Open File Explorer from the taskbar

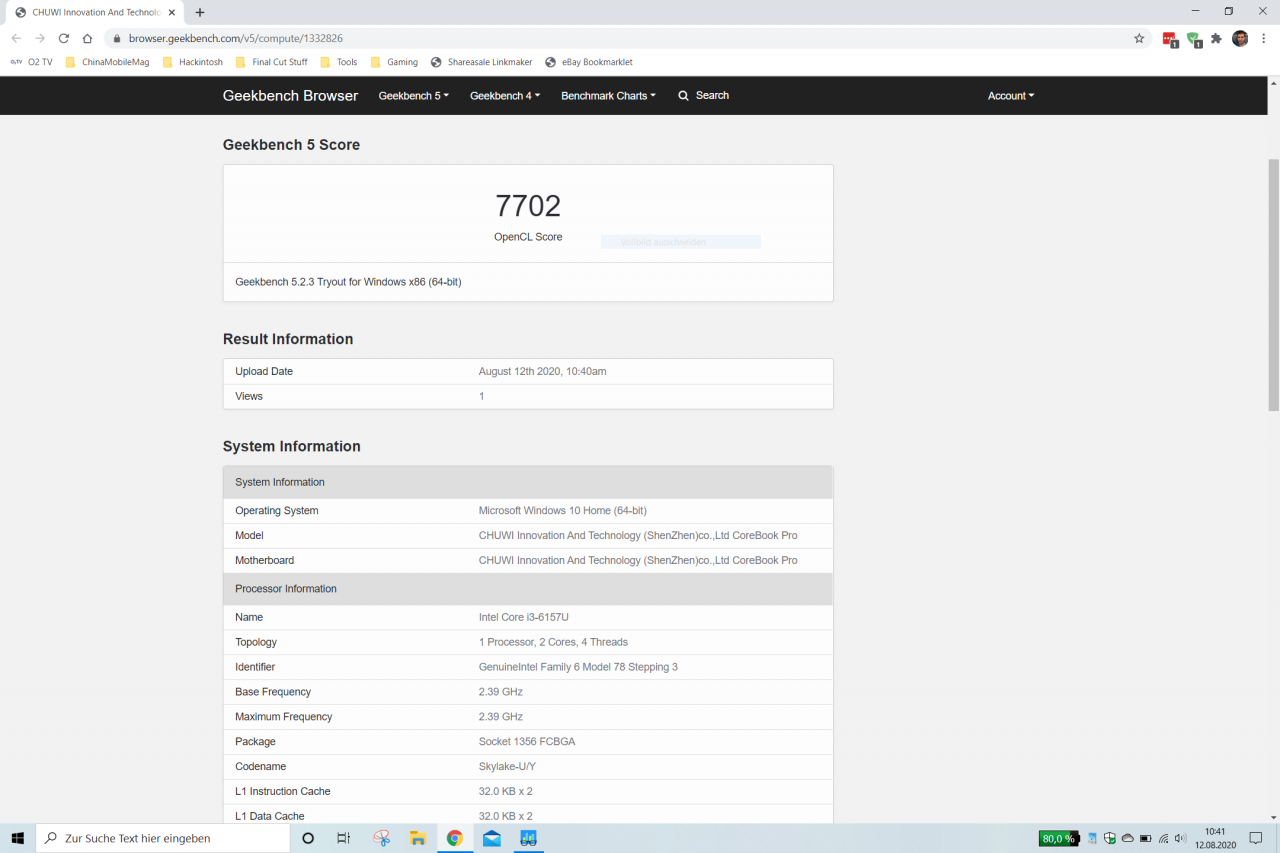click(418, 838)
